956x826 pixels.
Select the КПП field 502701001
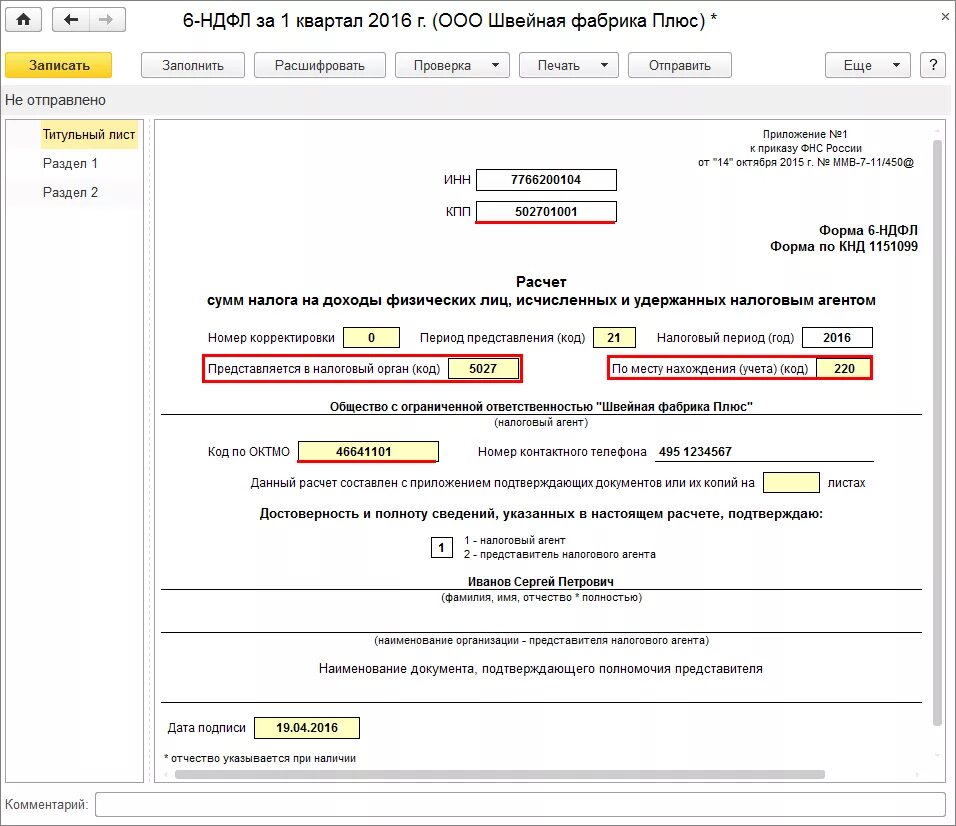pyautogui.click(x=546, y=212)
